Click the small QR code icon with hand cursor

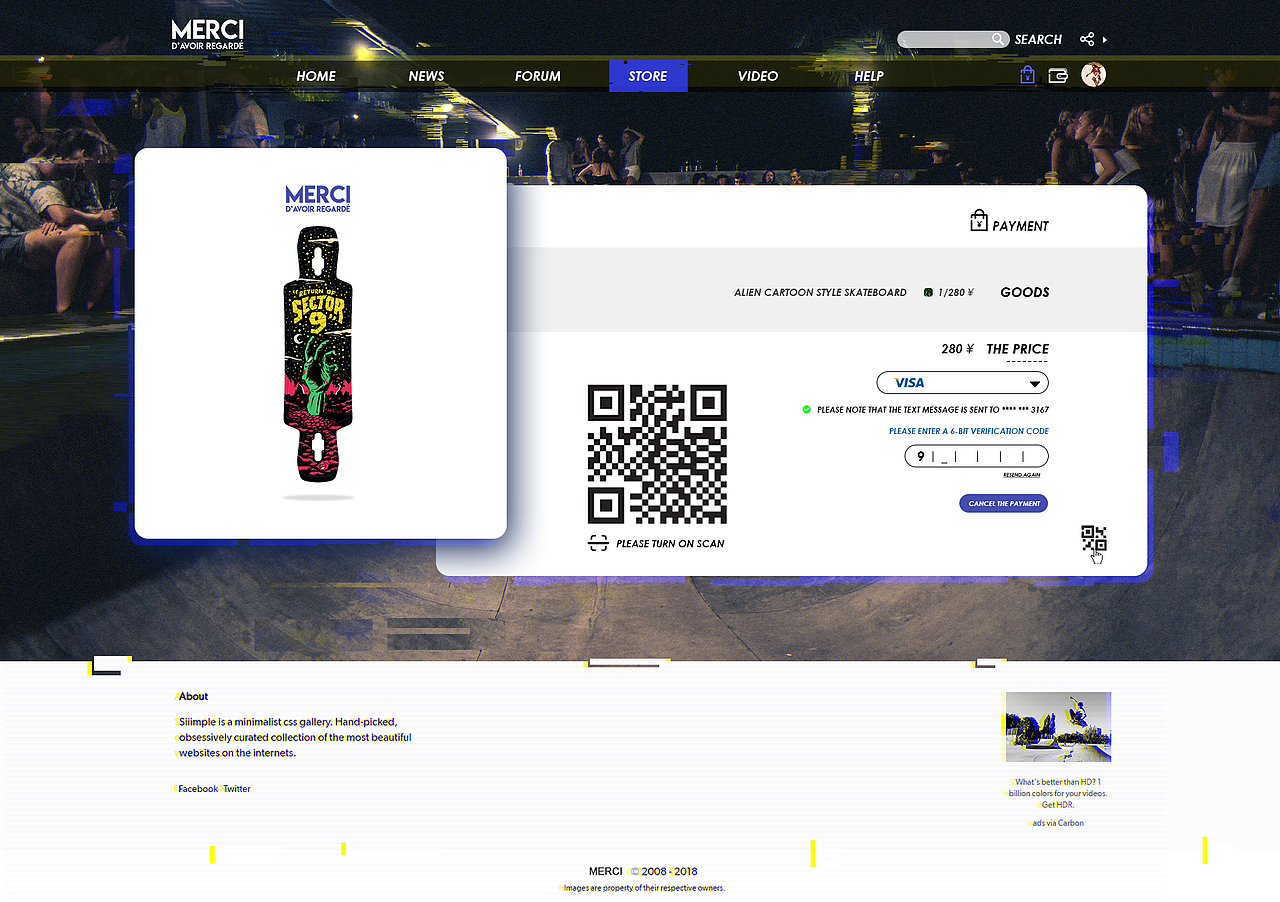coord(1094,543)
